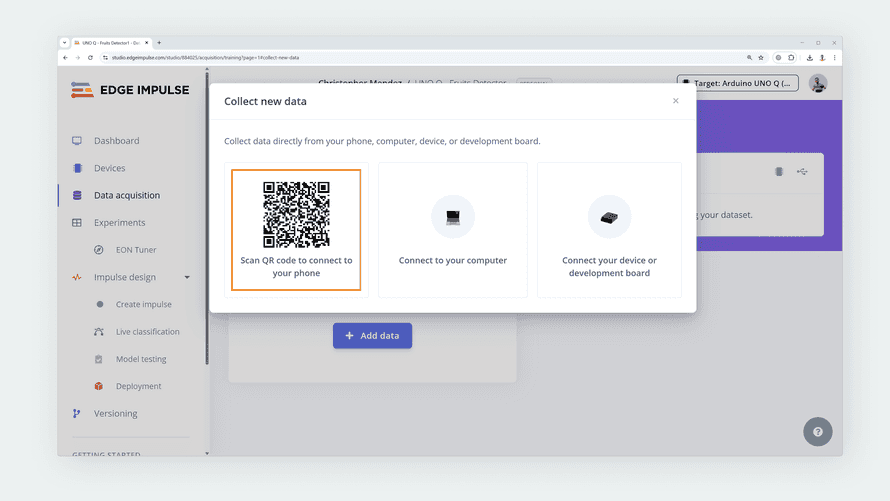This screenshot has width=890, height=501.
Task: Choose Connect to your computer option
Action: (x=453, y=230)
